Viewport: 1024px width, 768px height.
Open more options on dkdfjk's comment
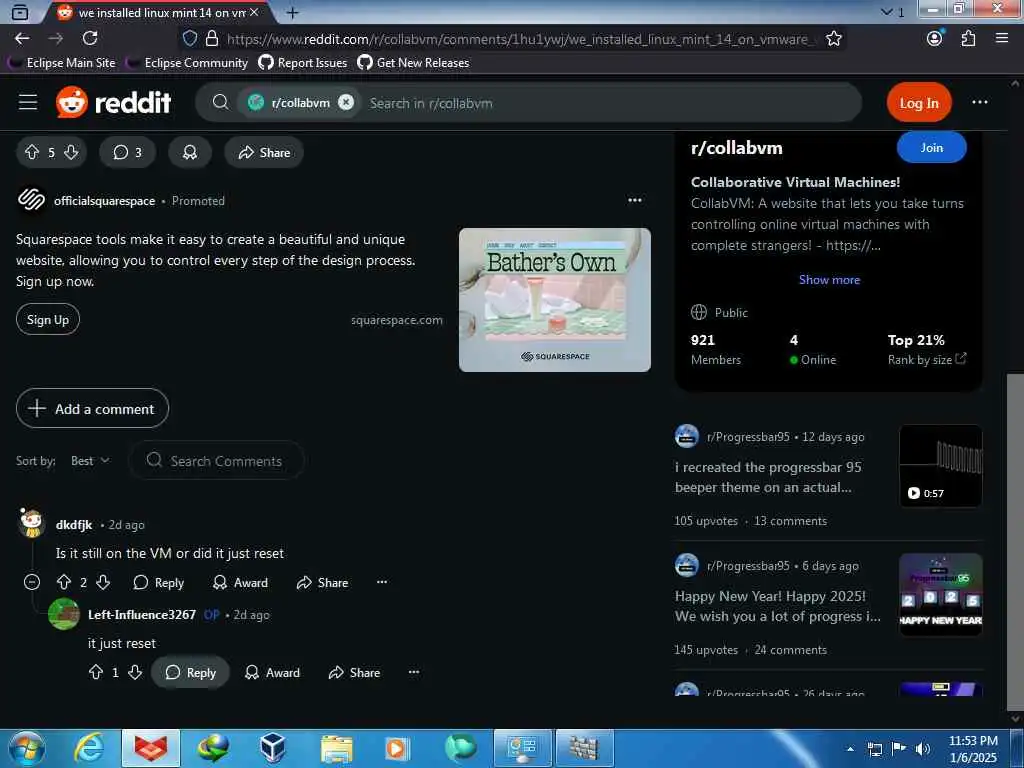(382, 582)
